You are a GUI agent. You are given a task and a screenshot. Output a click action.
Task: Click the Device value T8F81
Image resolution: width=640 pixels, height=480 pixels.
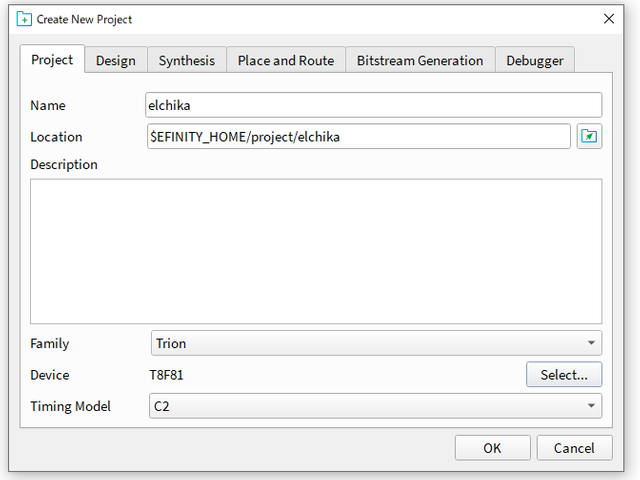(167, 375)
